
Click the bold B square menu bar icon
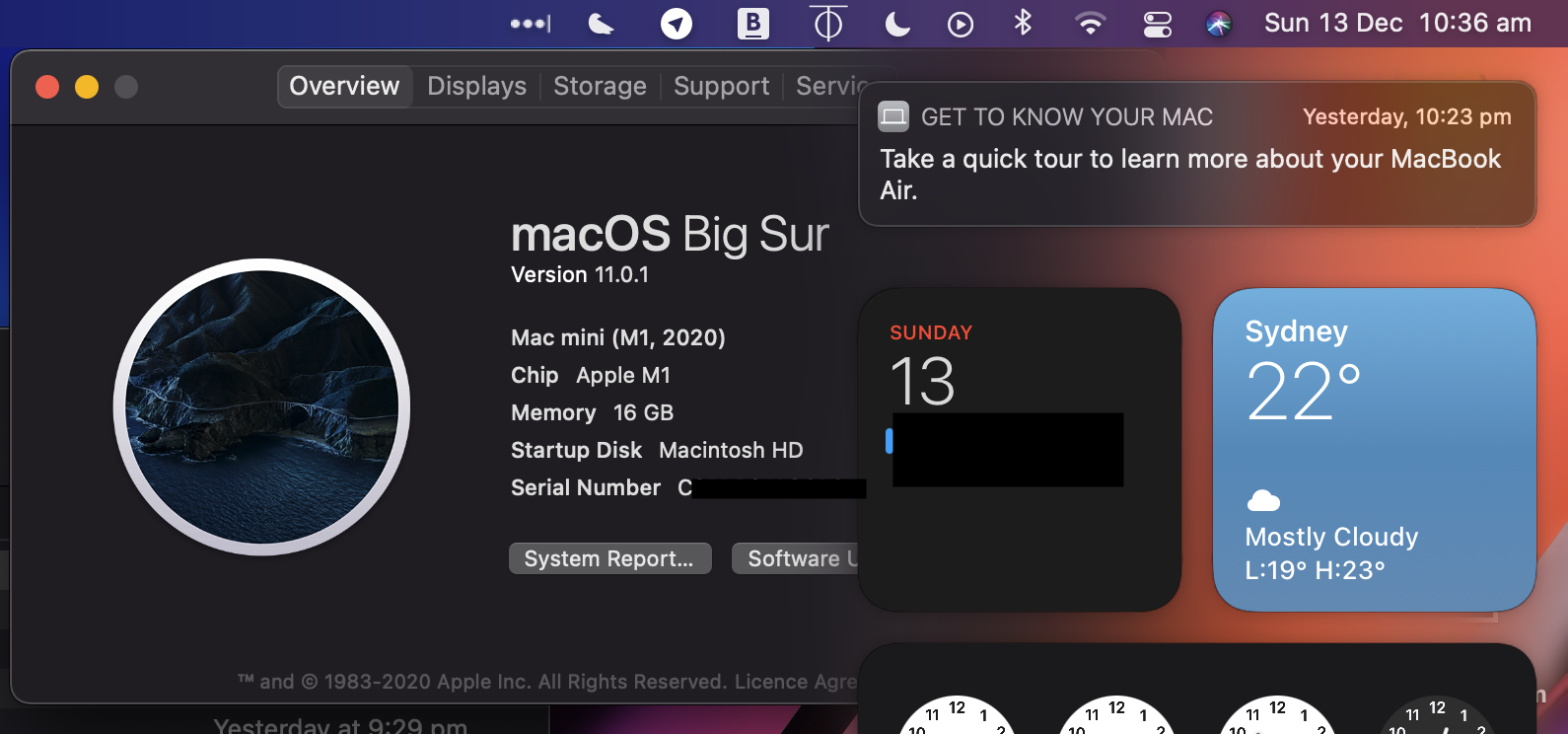753,24
